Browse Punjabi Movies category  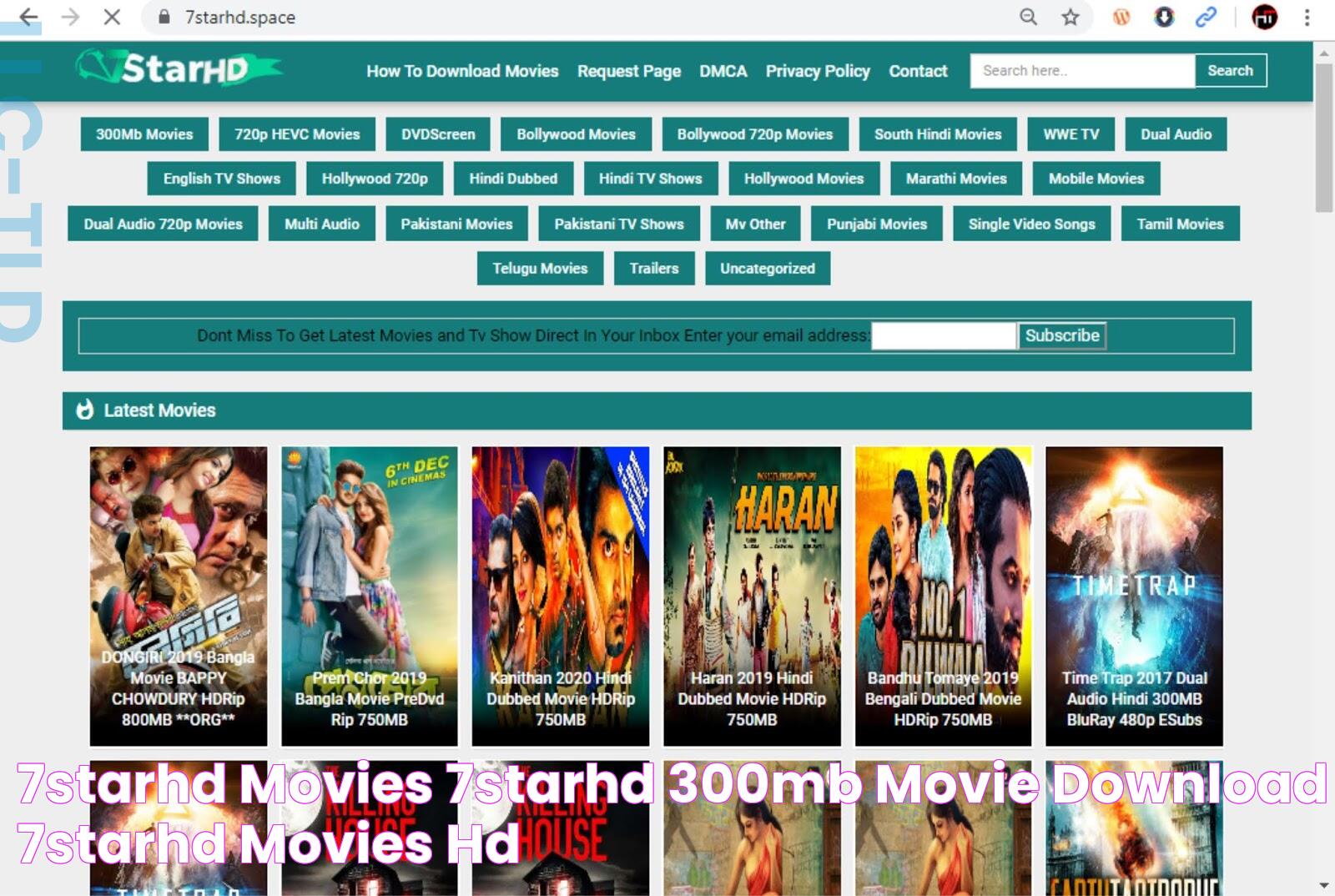[x=877, y=224]
